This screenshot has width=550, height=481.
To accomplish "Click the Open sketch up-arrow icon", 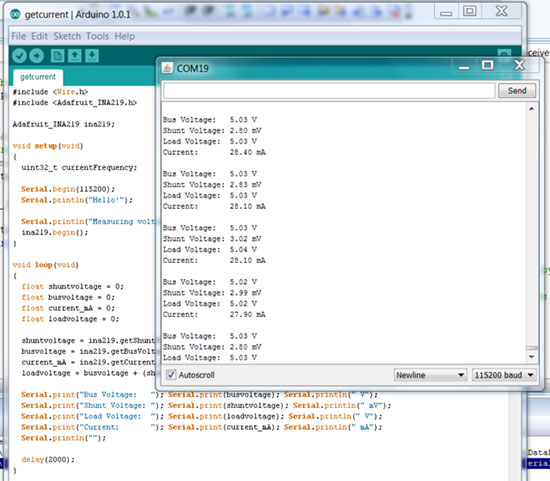I will [x=75, y=56].
